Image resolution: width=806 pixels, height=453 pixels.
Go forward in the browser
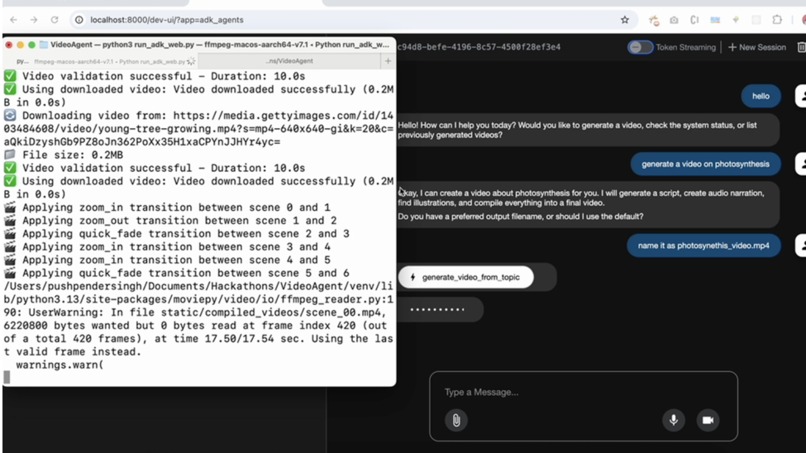34,20
